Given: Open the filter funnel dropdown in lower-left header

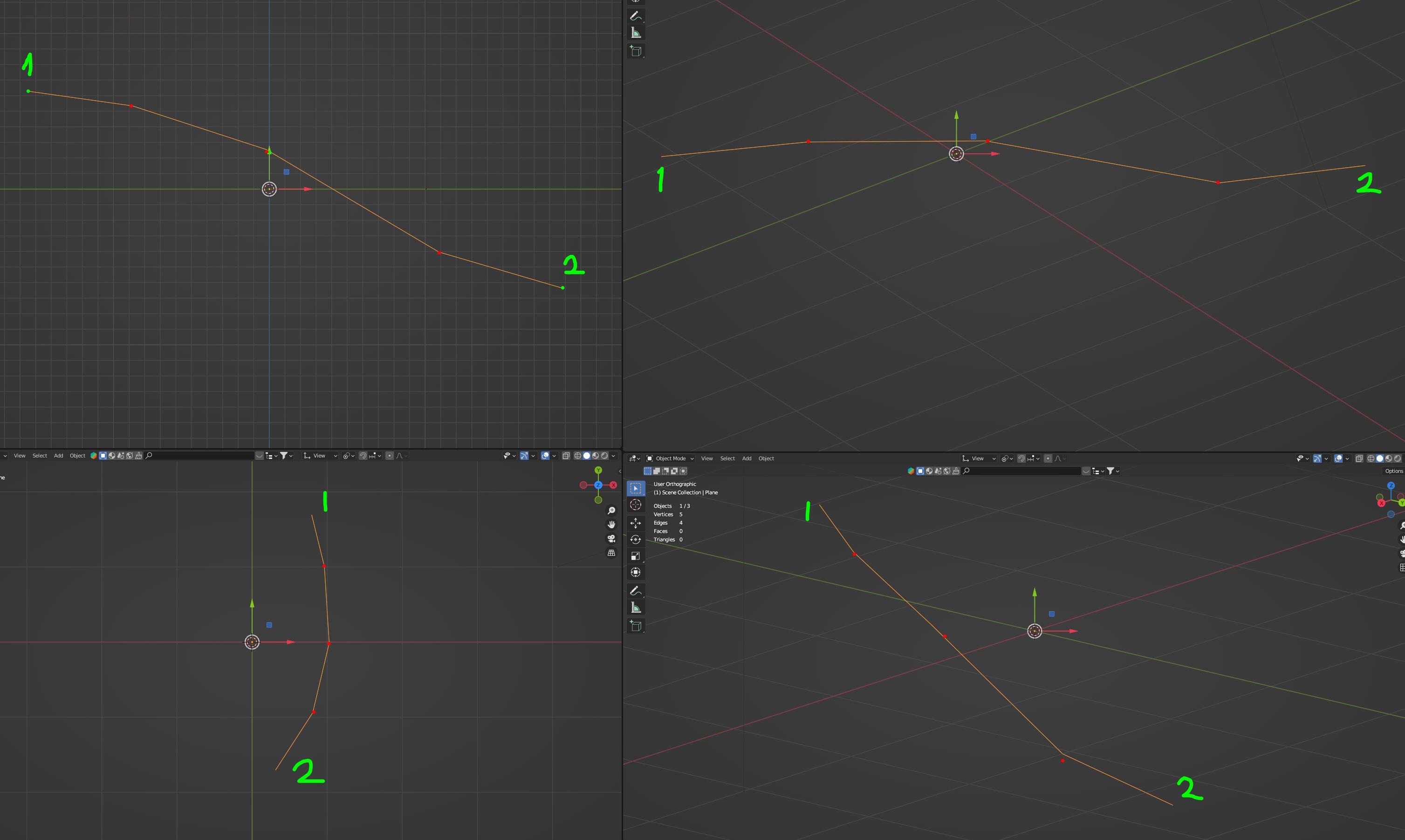Looking at the screenshot, I should point(287,456).
